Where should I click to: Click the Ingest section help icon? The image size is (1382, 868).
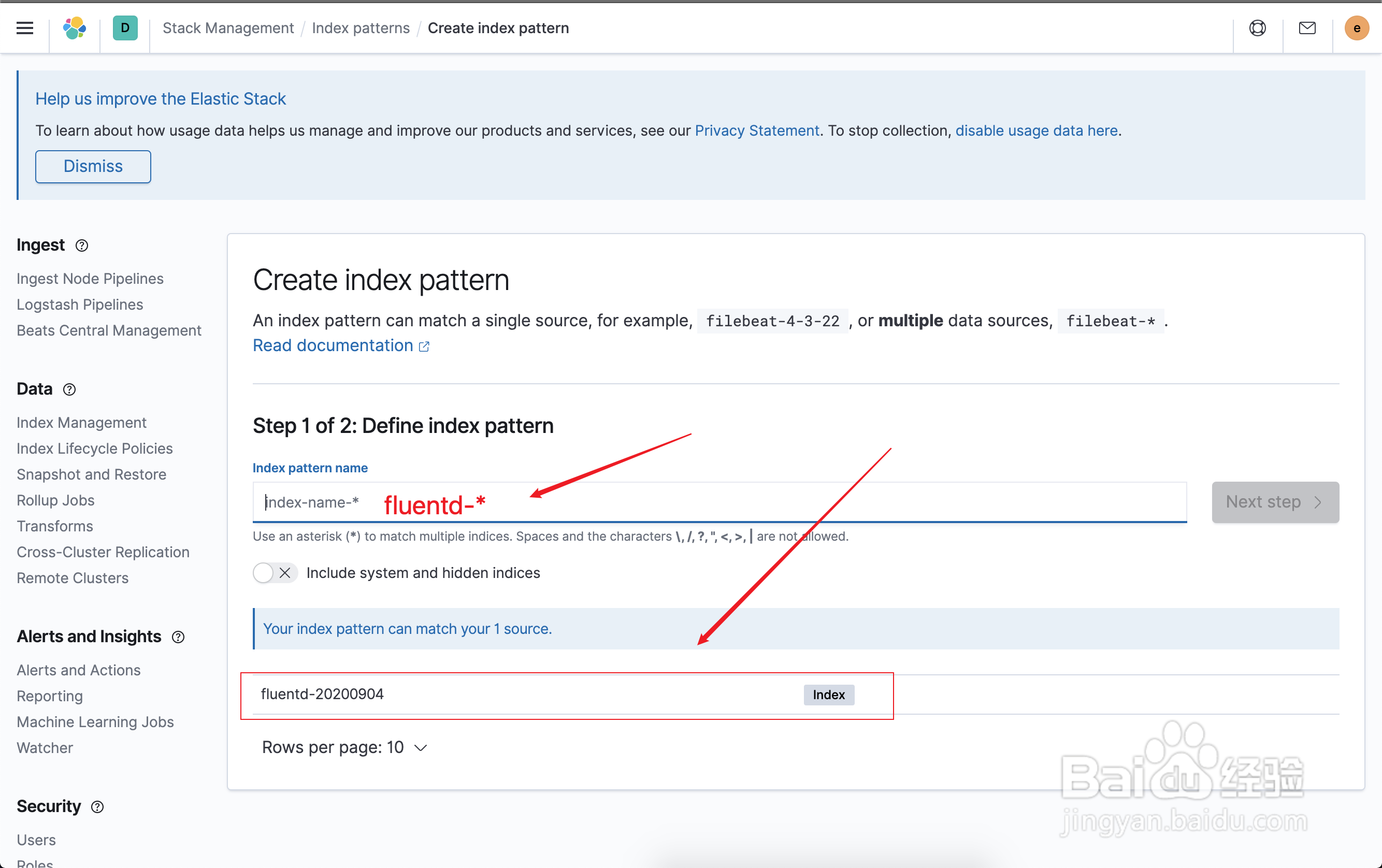[x=82, y=245]
